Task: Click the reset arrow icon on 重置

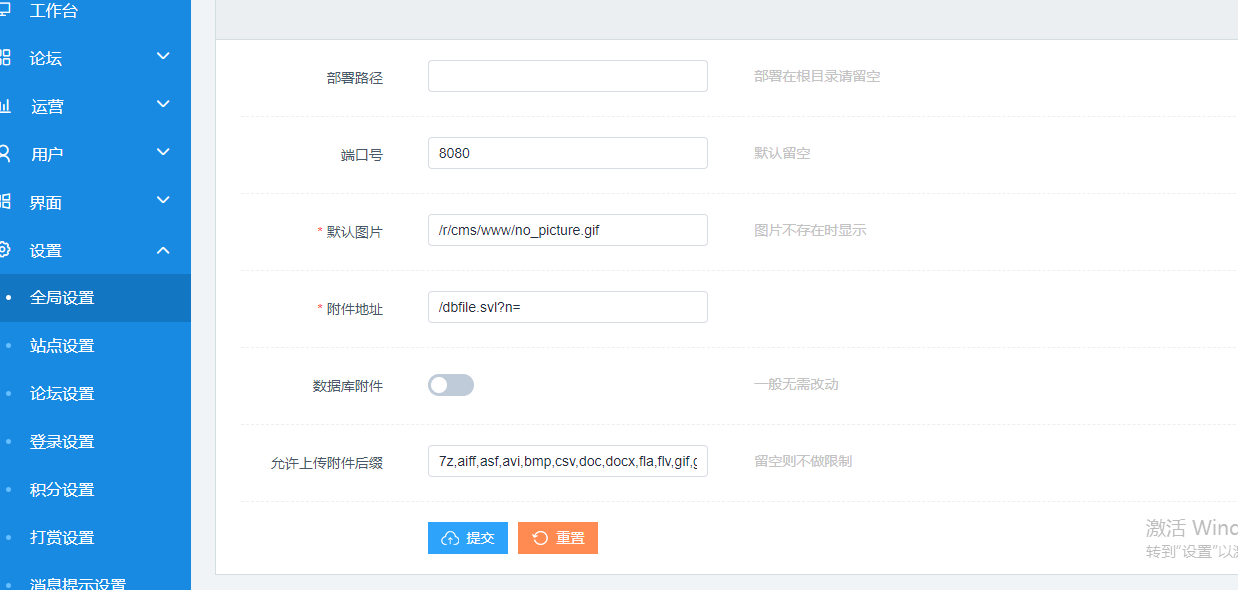Action: (540, 538)
